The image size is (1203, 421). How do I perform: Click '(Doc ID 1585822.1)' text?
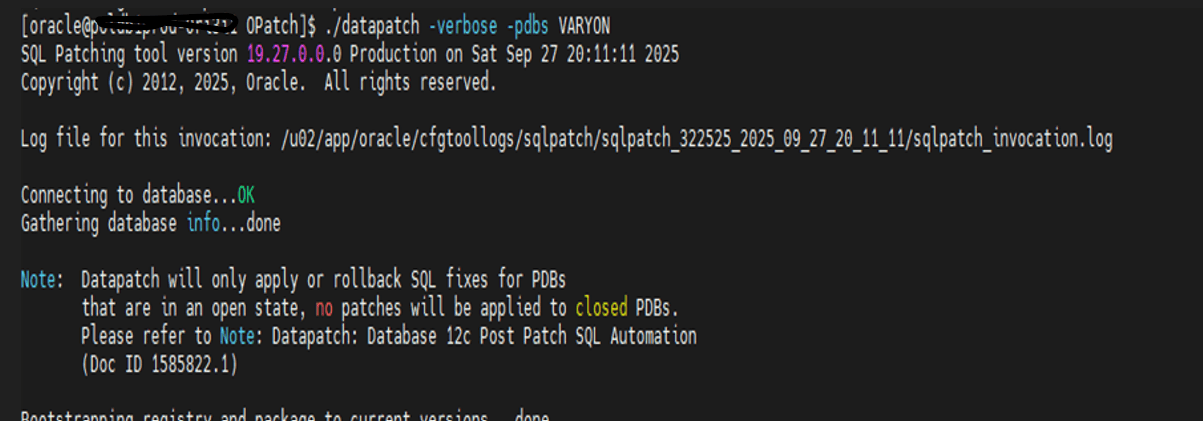tap(160, 365)
